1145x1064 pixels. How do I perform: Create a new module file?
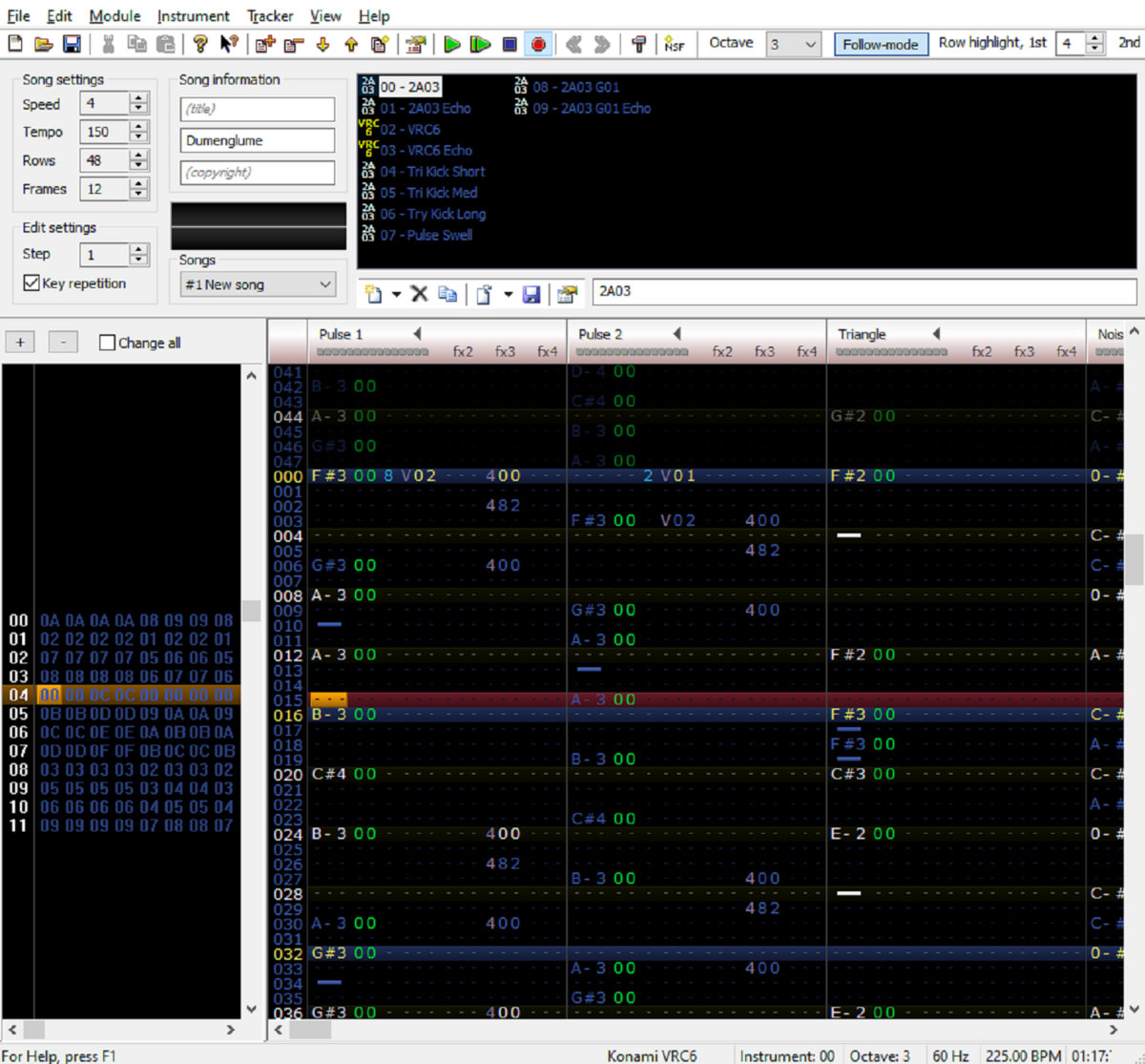tap(15, 44)
